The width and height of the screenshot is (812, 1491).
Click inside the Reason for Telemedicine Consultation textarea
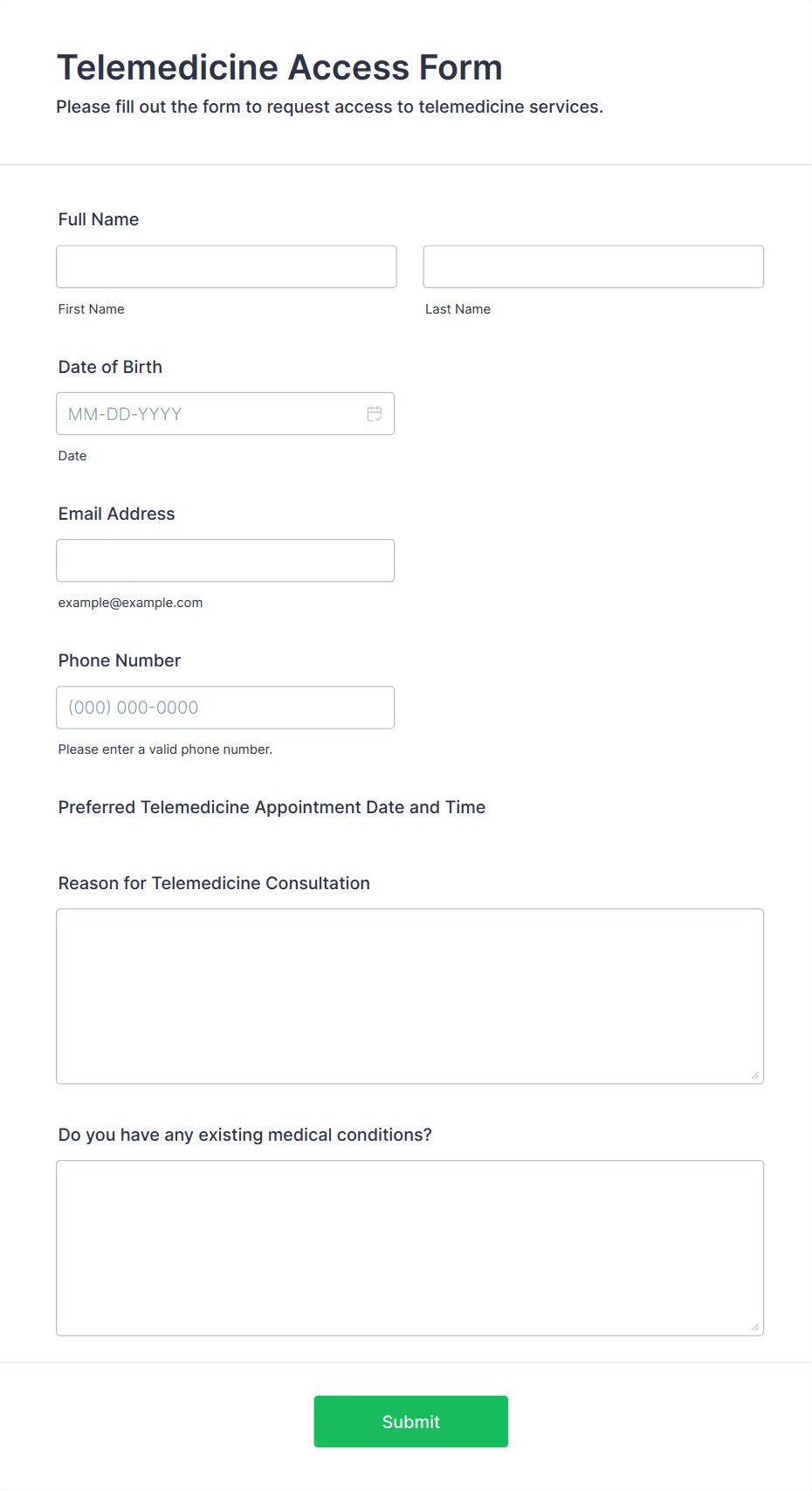pyautogui.click(x=410, y=997)
